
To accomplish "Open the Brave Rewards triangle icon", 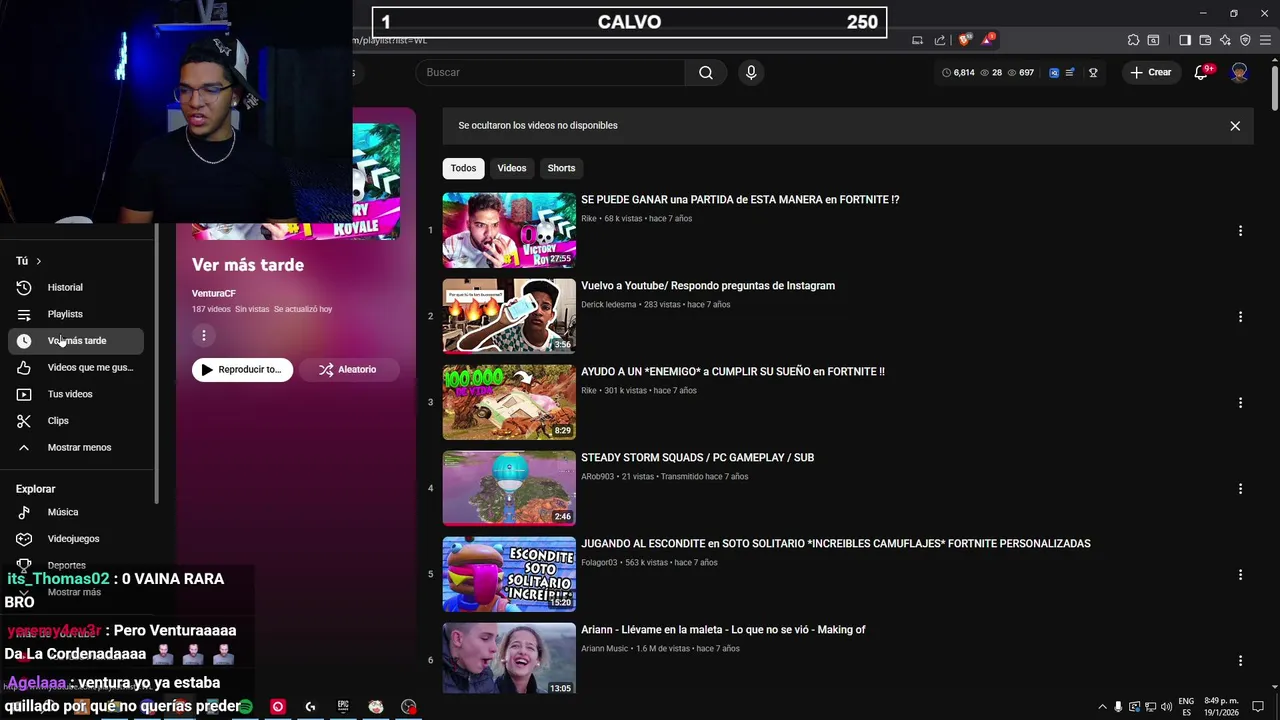I will click(988, 40).
